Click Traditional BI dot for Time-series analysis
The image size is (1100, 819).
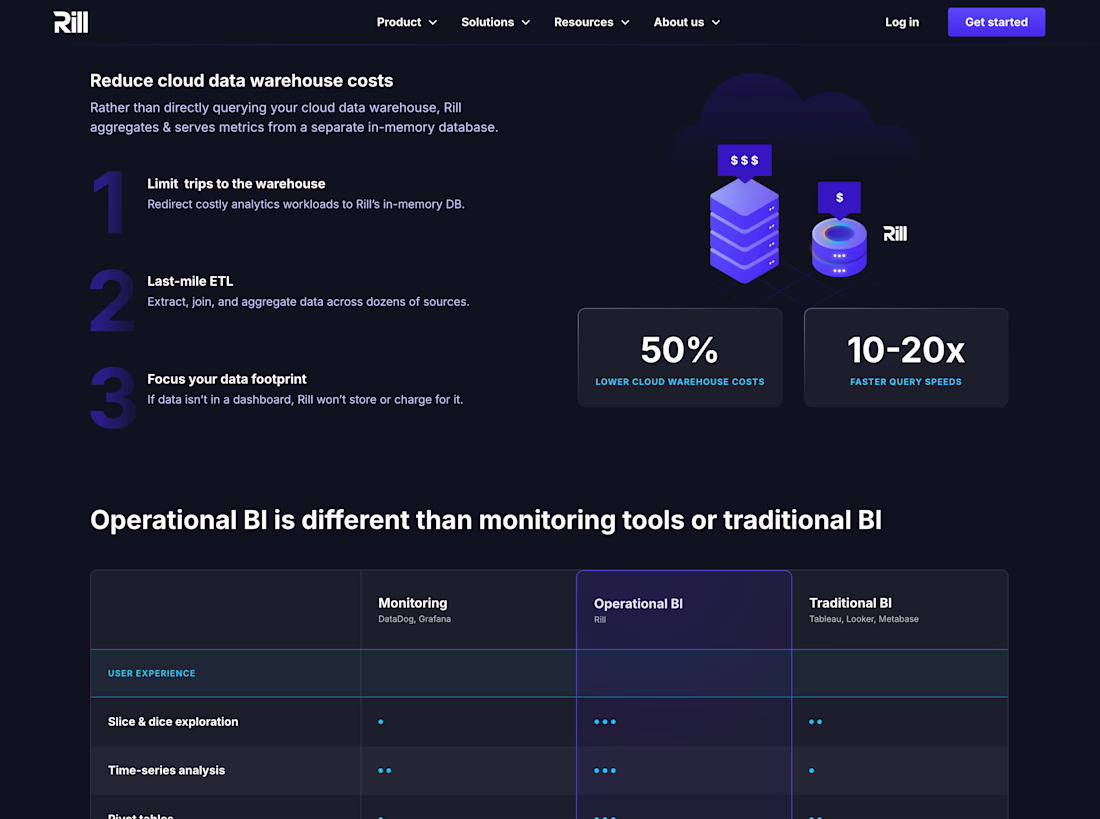coord(812,771)
